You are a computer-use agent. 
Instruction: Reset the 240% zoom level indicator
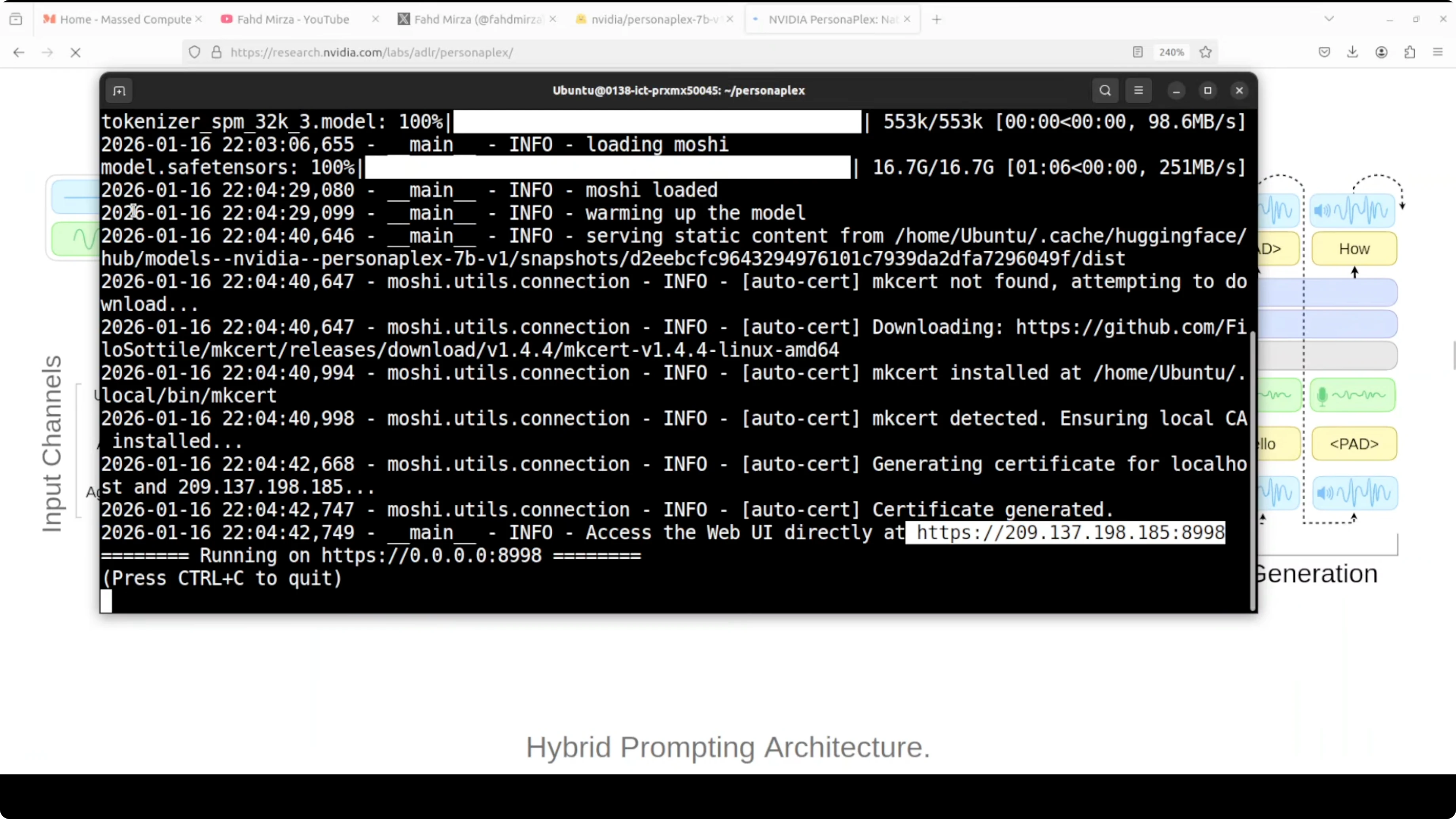(1171, 52)
